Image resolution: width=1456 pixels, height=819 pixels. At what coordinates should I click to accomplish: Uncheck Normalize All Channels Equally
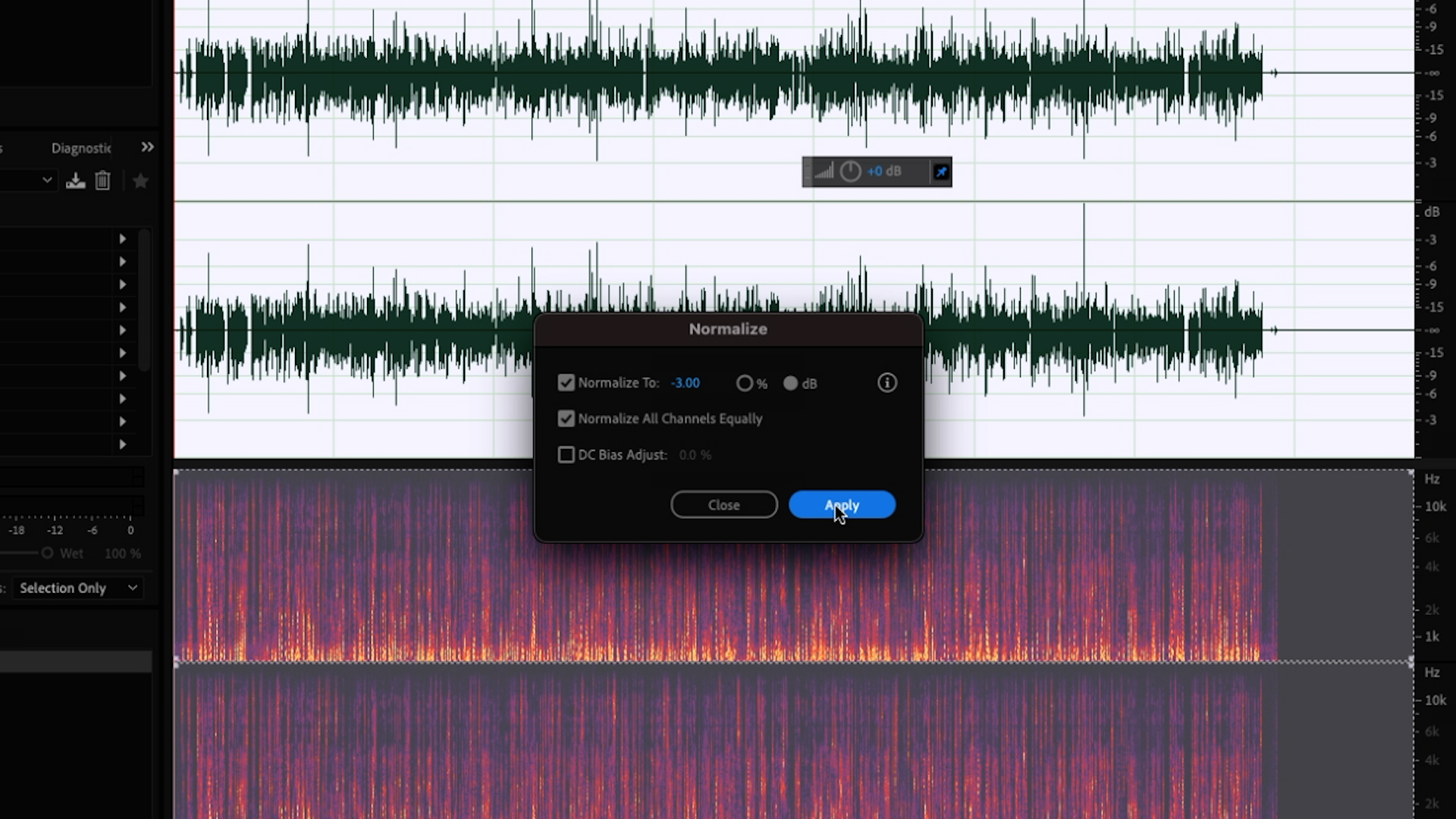566,419
